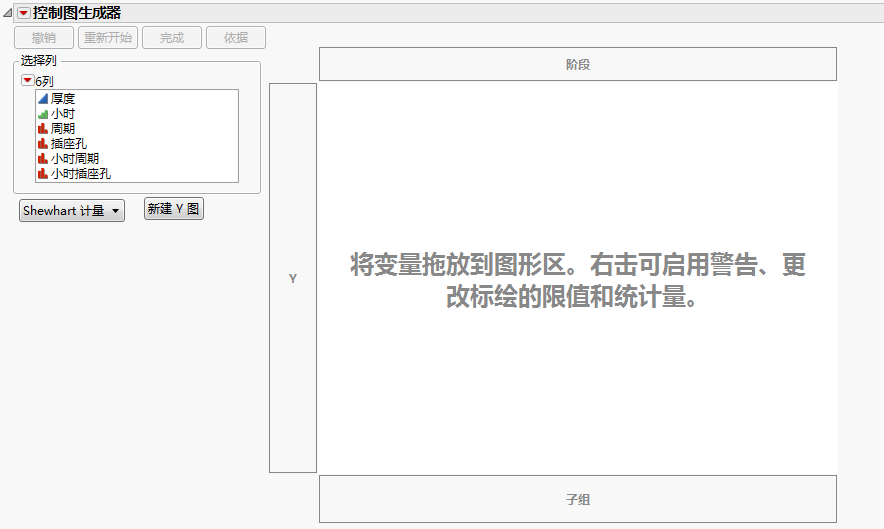Click the Y drop zone

[x=293, y=278]
